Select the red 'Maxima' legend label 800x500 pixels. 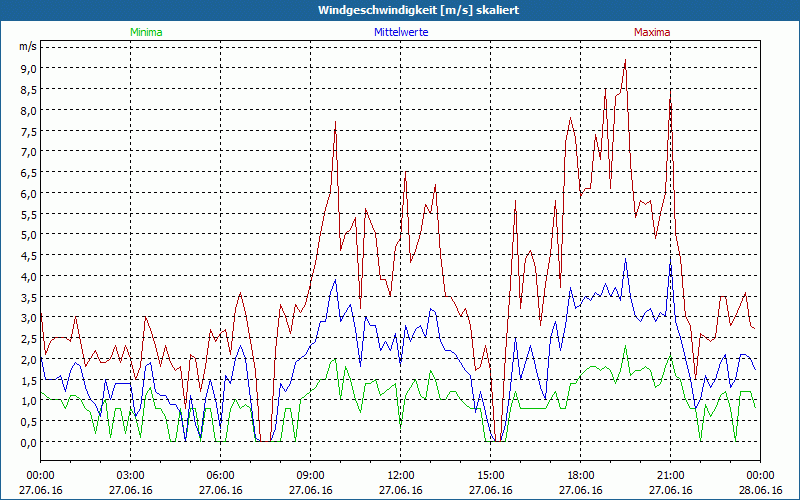click(652, 32)
